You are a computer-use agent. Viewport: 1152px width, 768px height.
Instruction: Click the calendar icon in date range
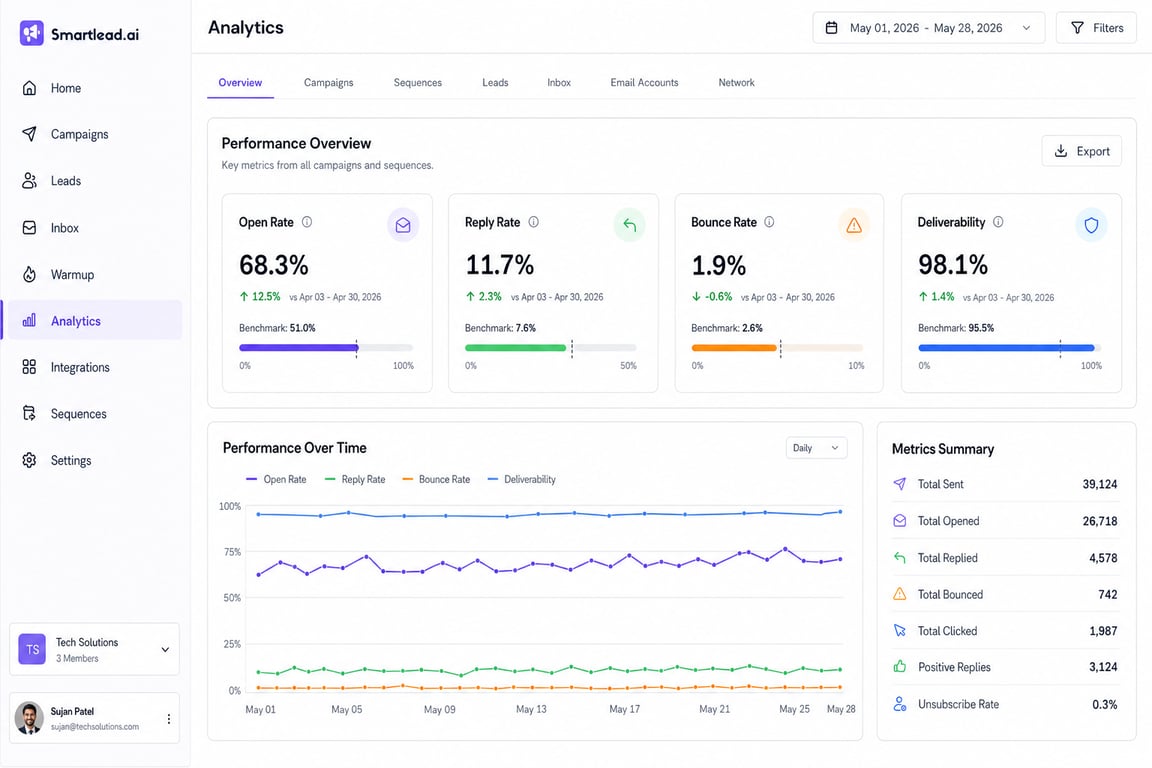(832, 28)
